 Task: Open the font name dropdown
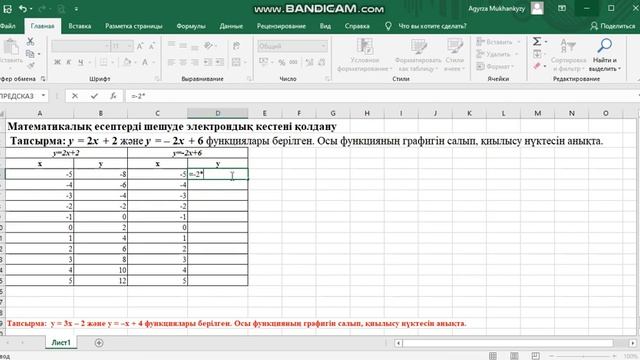pyautogui.click(x=107, y=46)
